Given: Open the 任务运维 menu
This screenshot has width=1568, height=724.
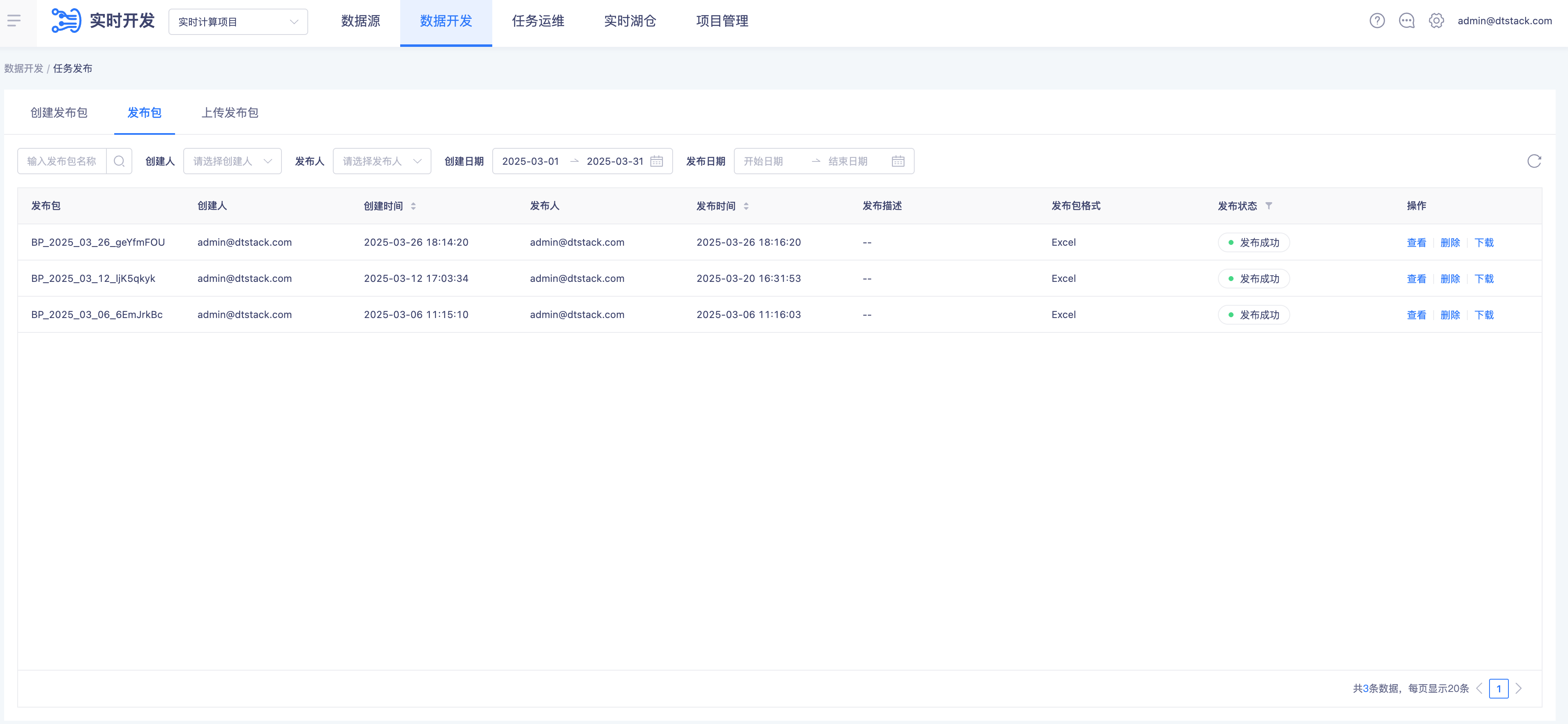Looking at the screenshot, I should coord(538,21).
